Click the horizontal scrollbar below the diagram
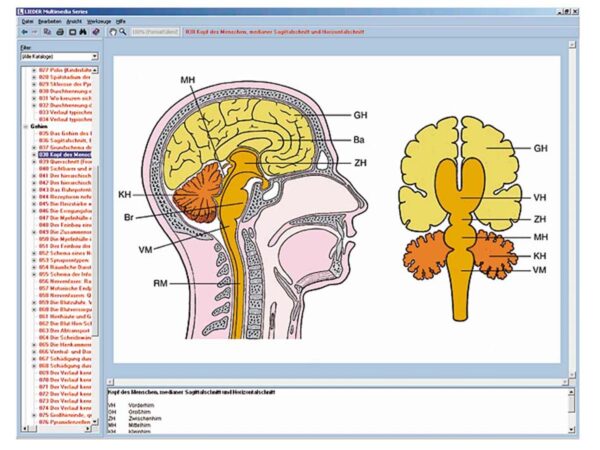The image size is (600, 450). (x=338, y=382)
